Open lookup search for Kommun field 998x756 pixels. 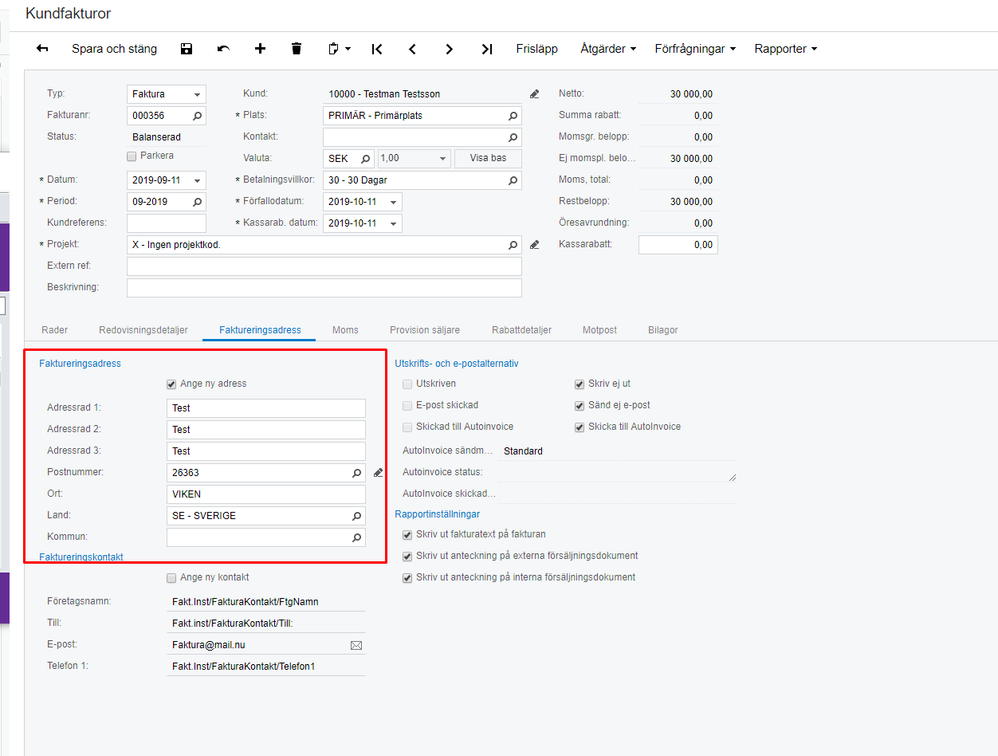pos(356,538)
